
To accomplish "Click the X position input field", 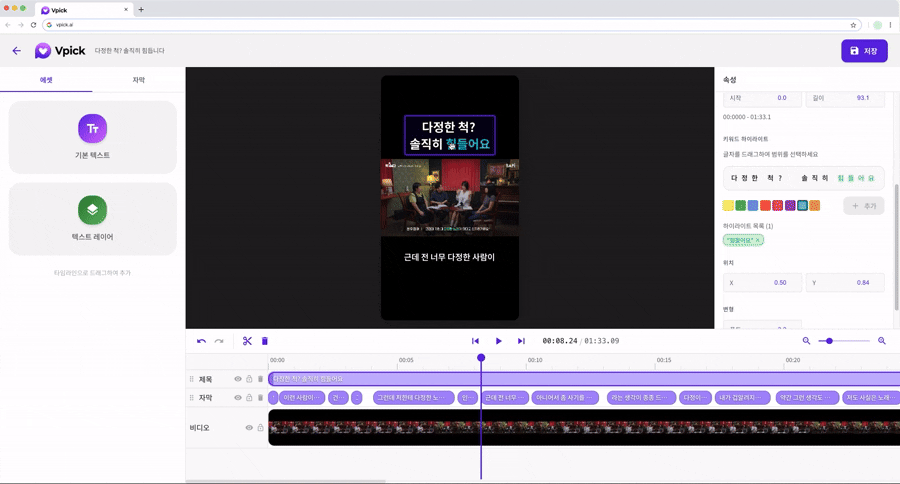I will point(762,283).
